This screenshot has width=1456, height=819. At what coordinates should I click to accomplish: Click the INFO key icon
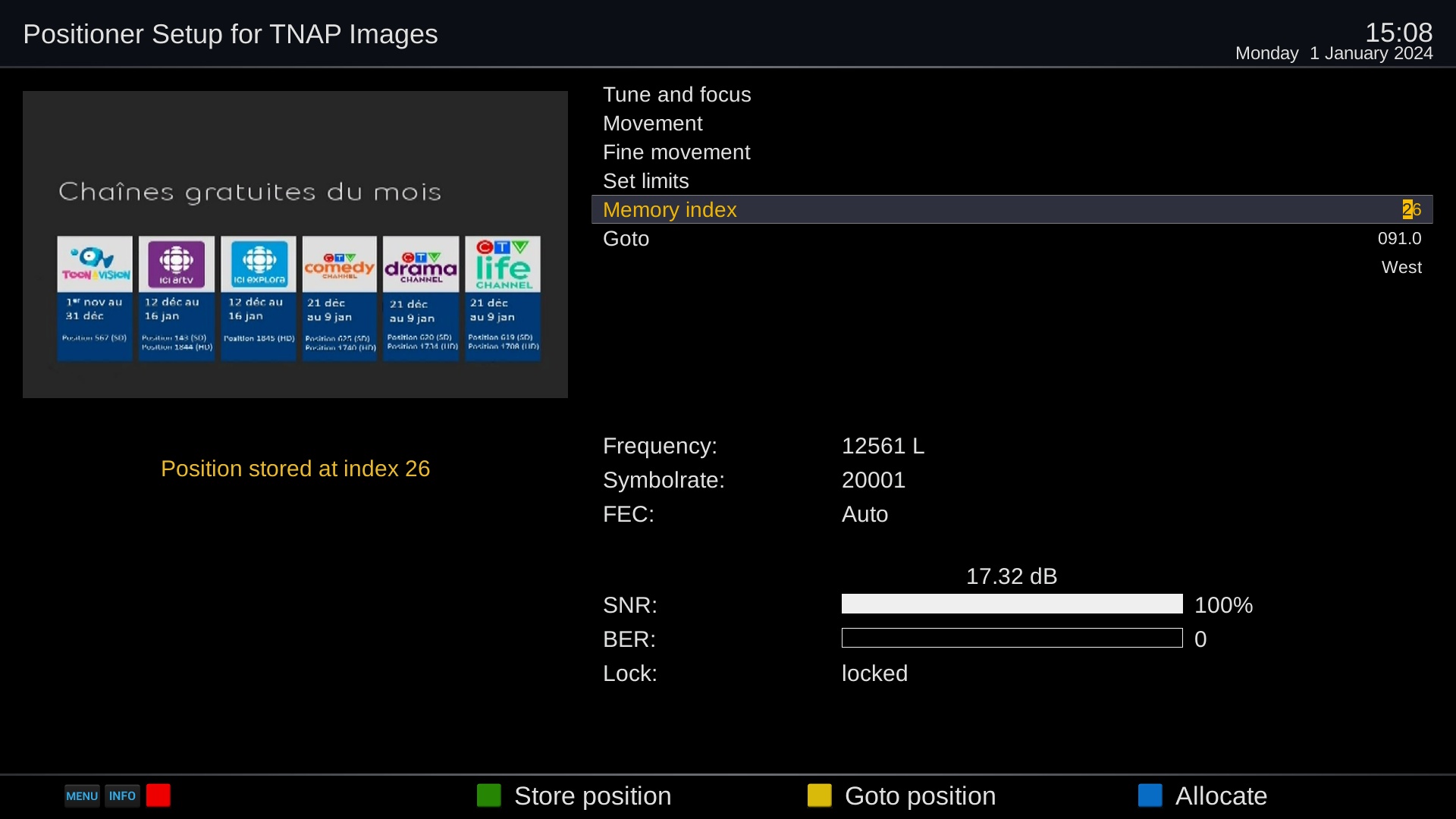click(x=122, y=795)
